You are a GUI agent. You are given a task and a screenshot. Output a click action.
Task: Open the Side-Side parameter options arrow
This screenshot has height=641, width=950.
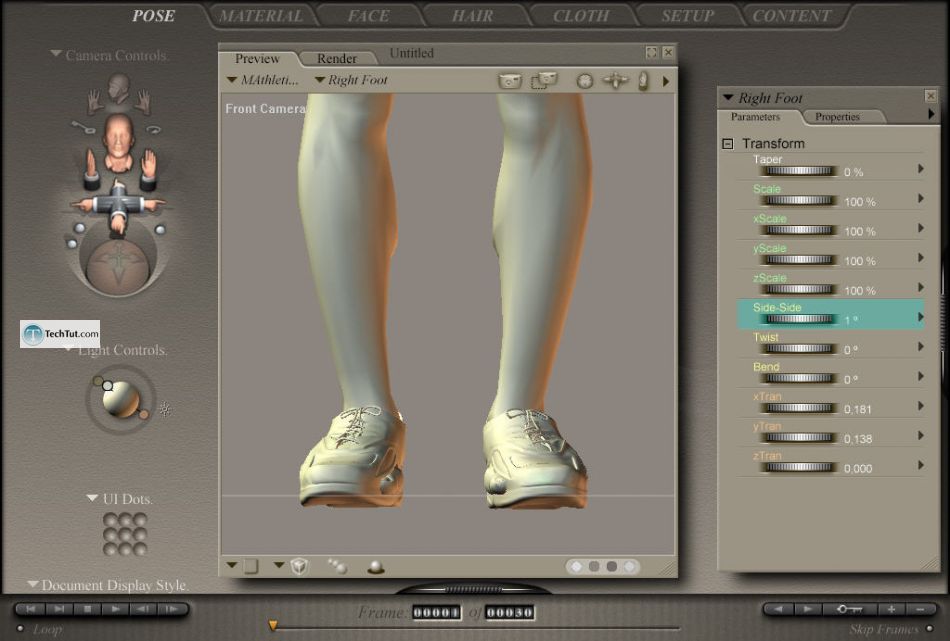(921, 317)
